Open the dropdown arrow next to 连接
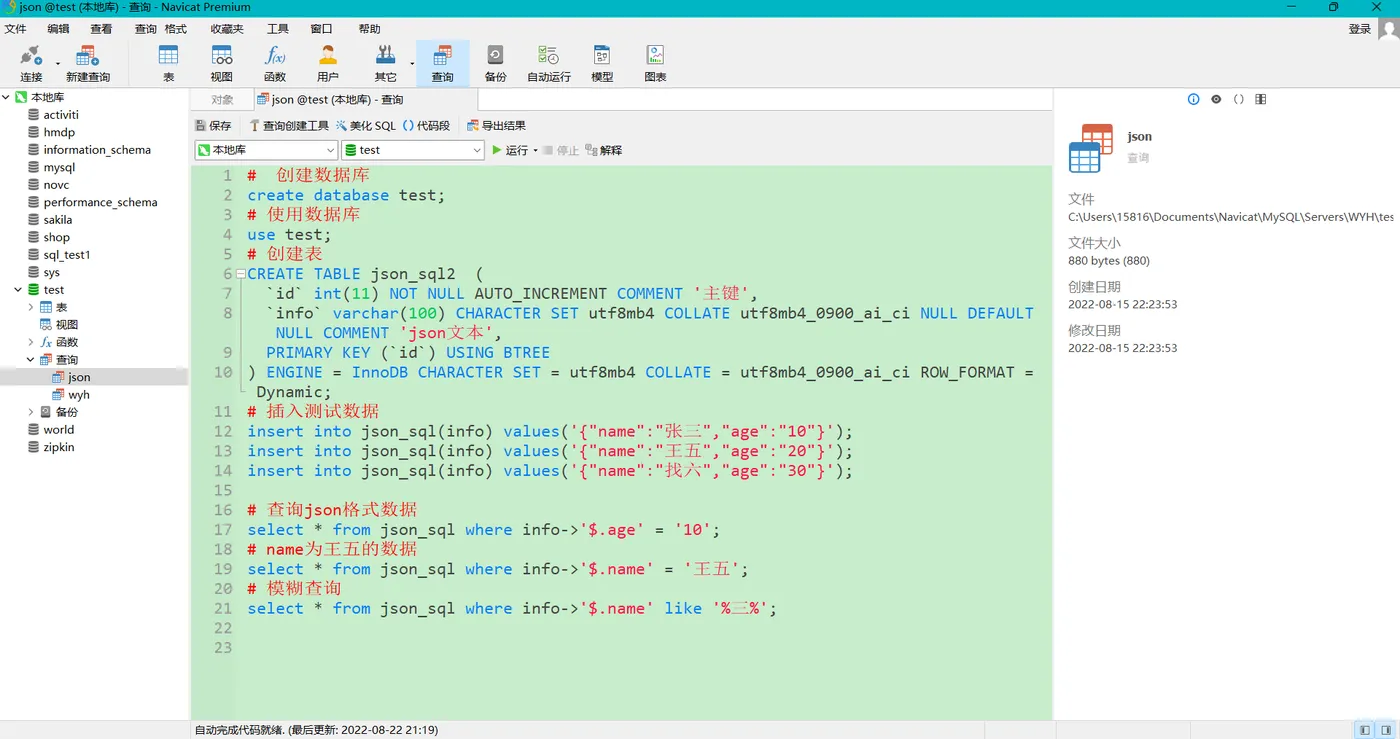Screen dimensions: 1400x739 58,64
